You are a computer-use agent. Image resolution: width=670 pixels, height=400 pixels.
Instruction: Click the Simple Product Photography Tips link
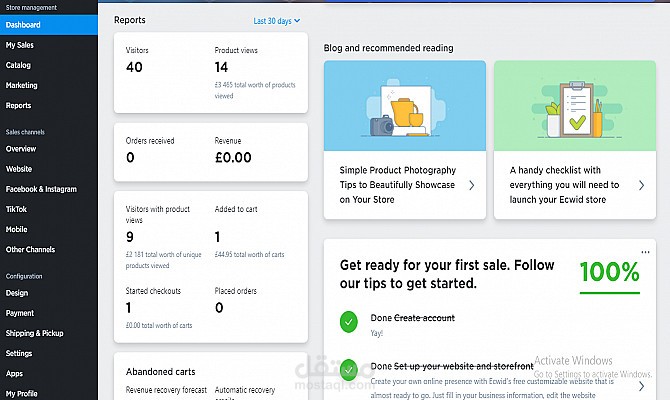click(x=398, y=185)
